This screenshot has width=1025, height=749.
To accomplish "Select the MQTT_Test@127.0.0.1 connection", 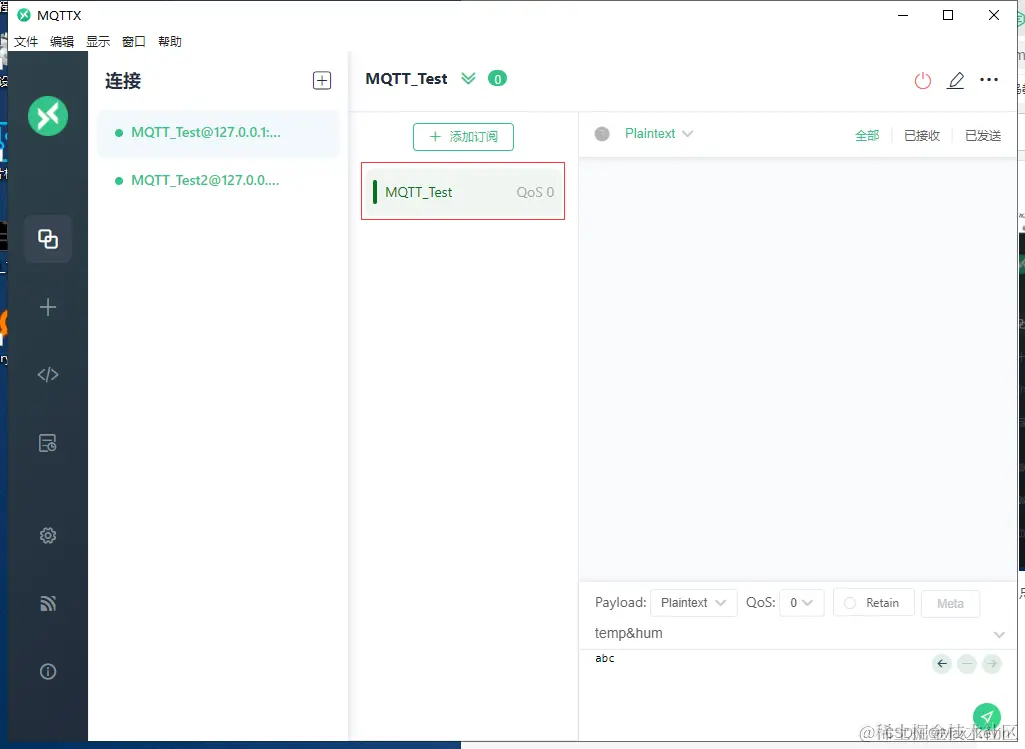I will tap(218, 133).
